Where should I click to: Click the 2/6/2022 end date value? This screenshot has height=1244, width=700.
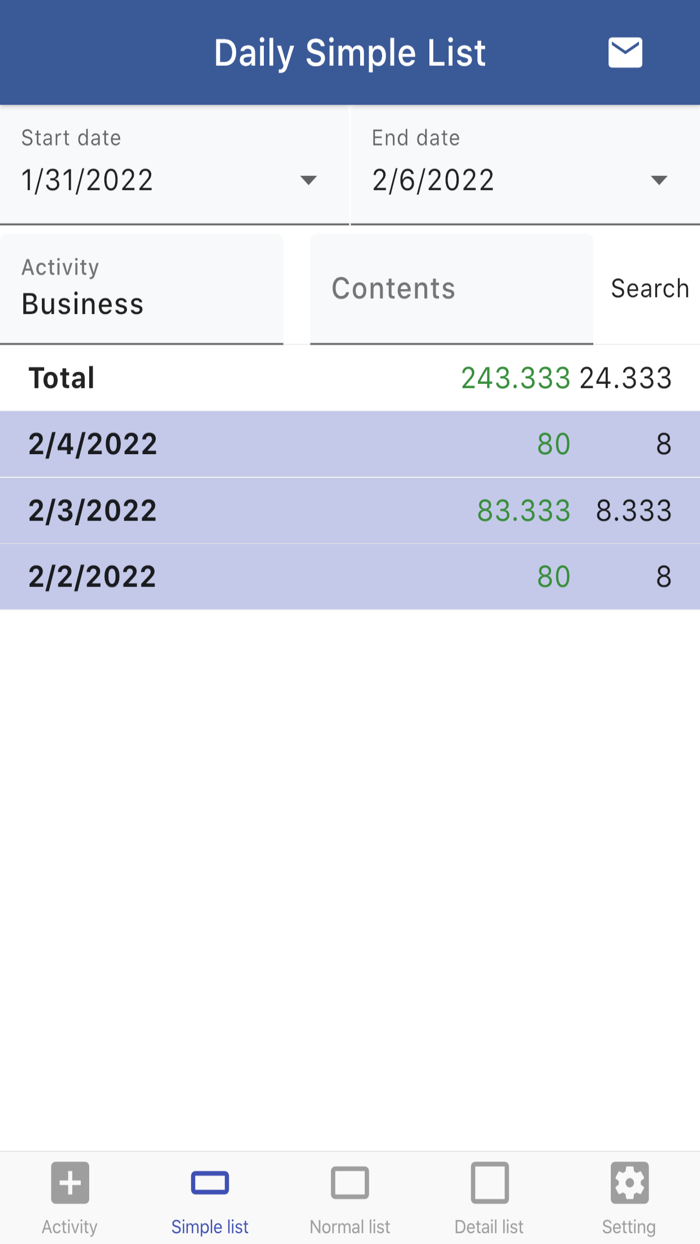tap(433, 181)
